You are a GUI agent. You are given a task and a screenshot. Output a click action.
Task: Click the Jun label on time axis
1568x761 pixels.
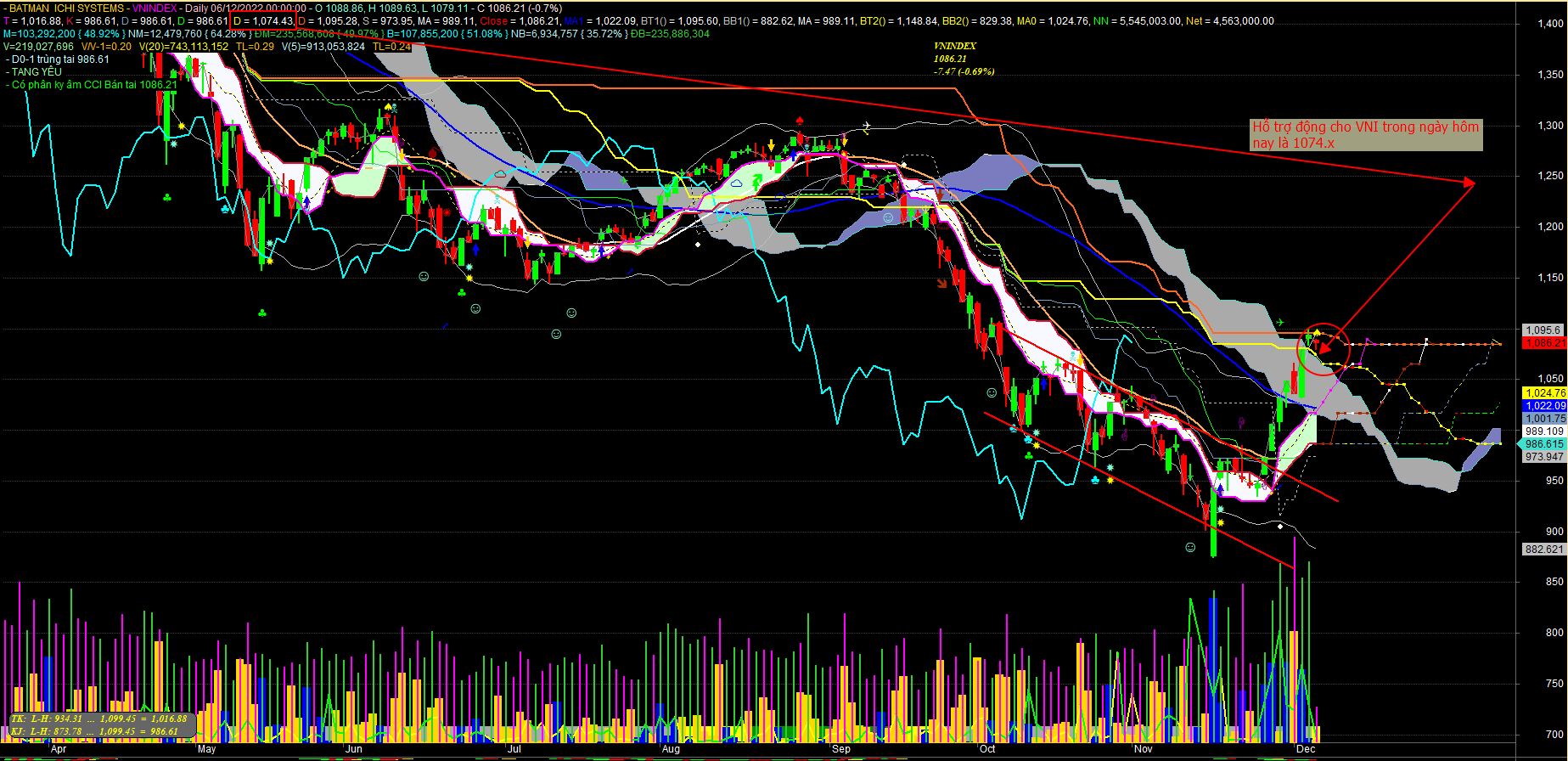pyautogui.click(x=354, y=749)
